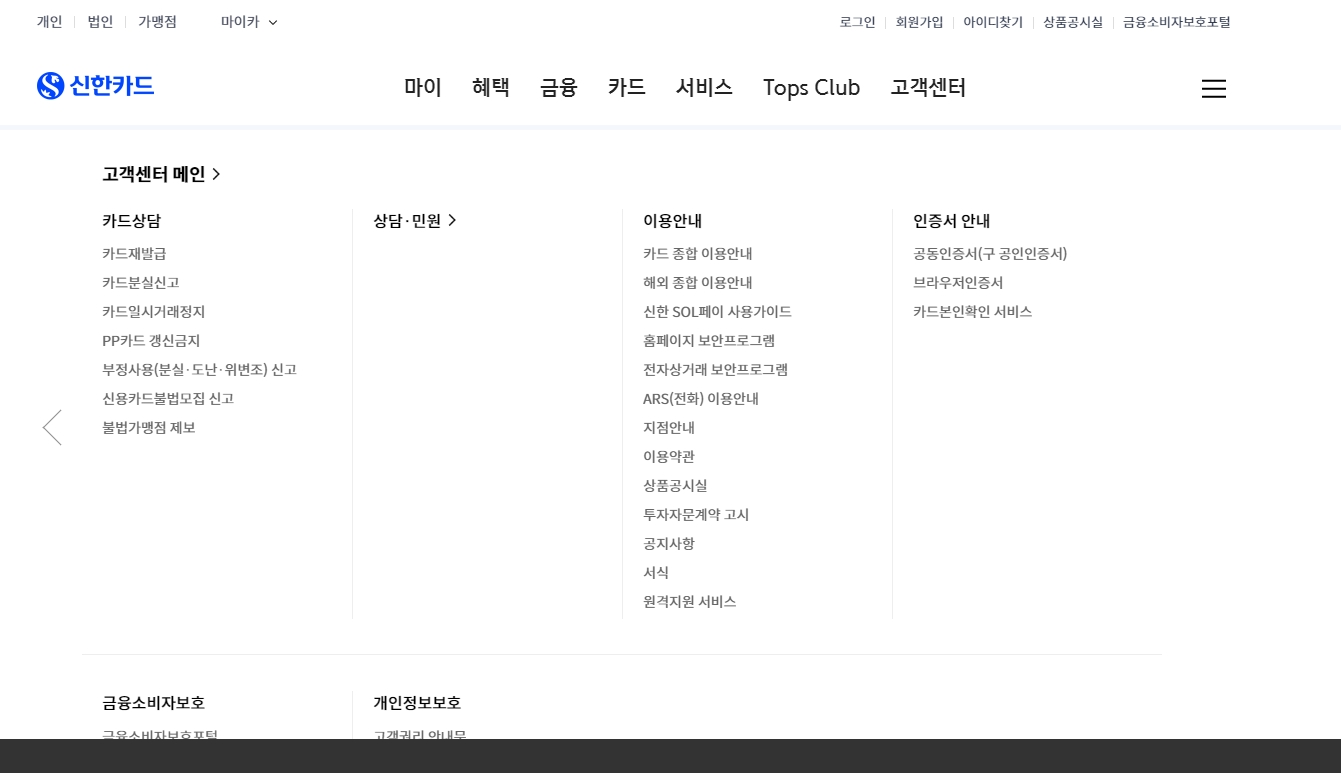1341x773 pixels.
Task: Open 투자자문계약 고시 link
Action: point(696,515)
